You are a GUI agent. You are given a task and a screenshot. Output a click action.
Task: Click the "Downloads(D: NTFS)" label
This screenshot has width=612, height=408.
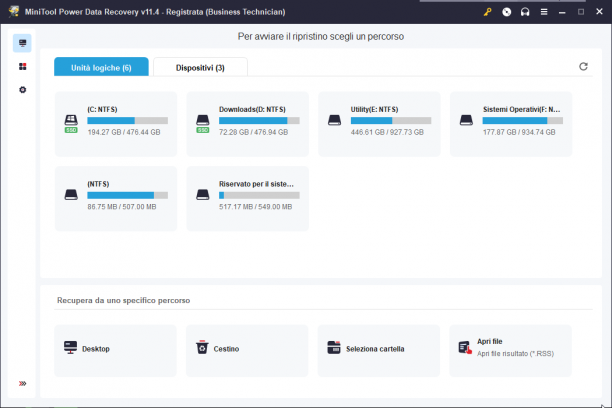click(252, 109)
